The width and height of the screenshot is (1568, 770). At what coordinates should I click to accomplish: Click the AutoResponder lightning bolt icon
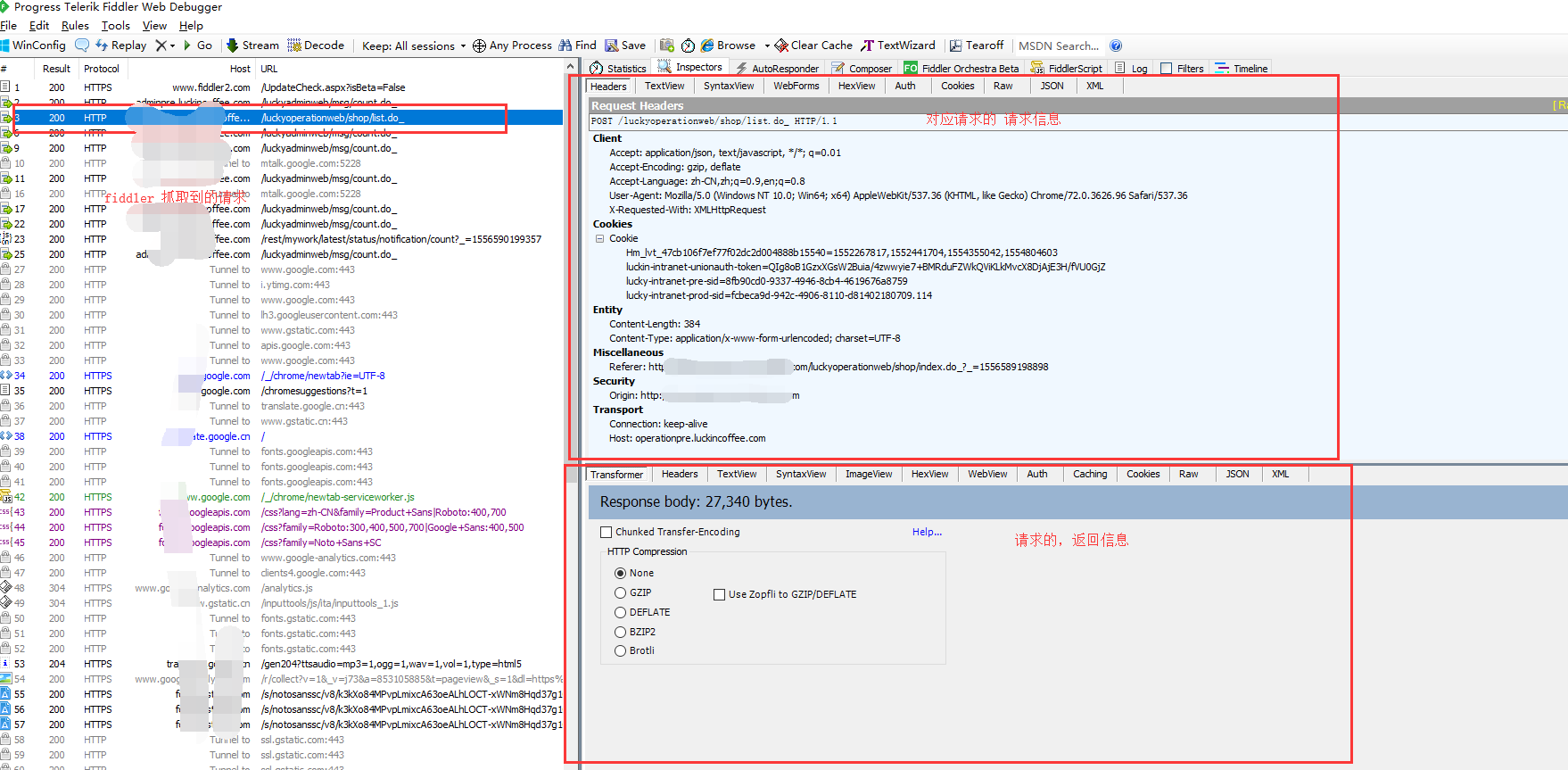(x=741, y=68)
